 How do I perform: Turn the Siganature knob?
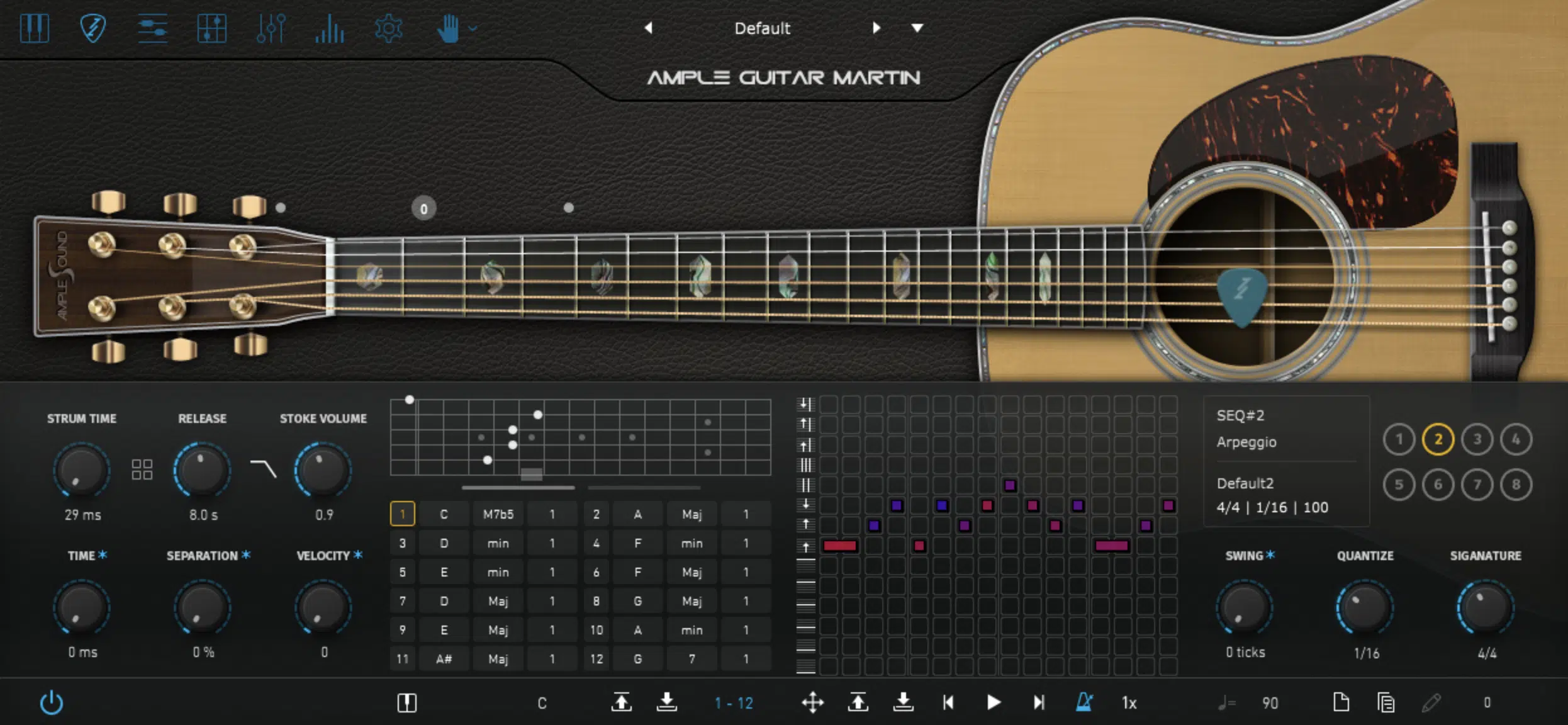(x=1486, y=607)
